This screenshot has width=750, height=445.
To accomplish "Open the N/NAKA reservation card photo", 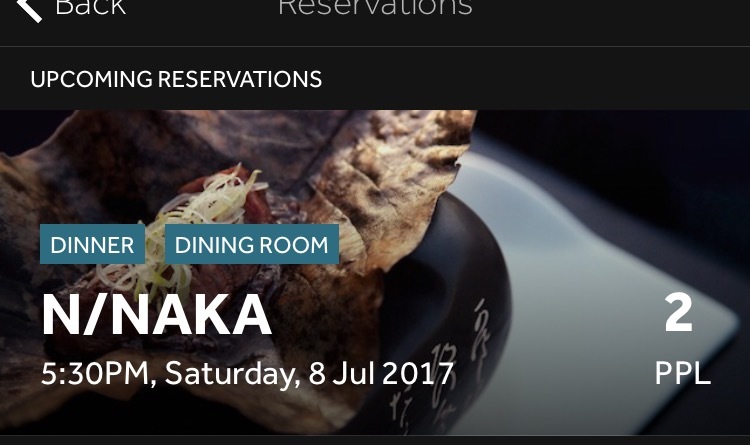I will click(x=375, y=273).
